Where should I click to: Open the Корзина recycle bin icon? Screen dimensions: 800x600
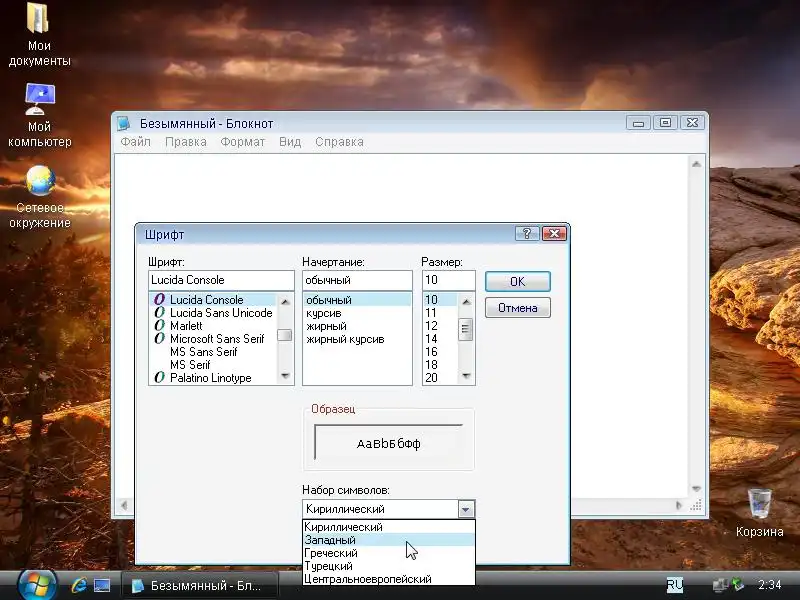coord(760,513)
